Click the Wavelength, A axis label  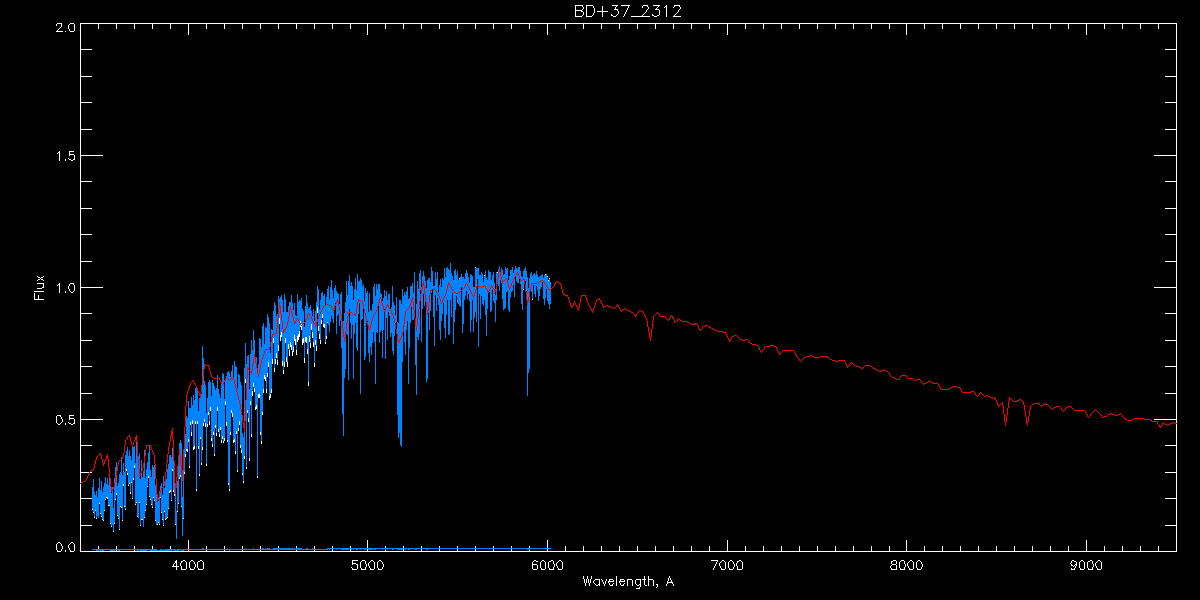(628, 581)
